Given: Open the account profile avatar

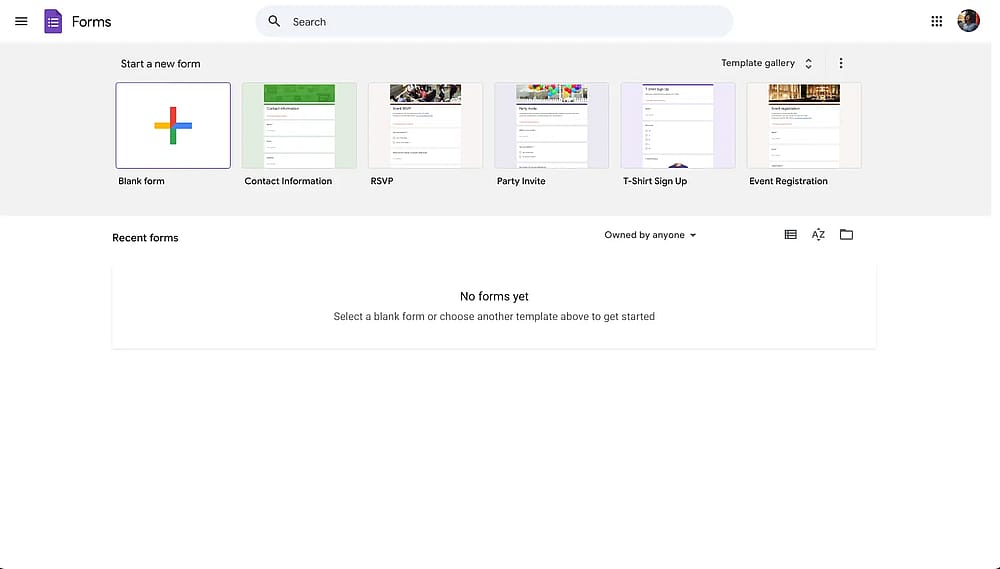Looking at the screenshot, I should [x=968, y=21].
